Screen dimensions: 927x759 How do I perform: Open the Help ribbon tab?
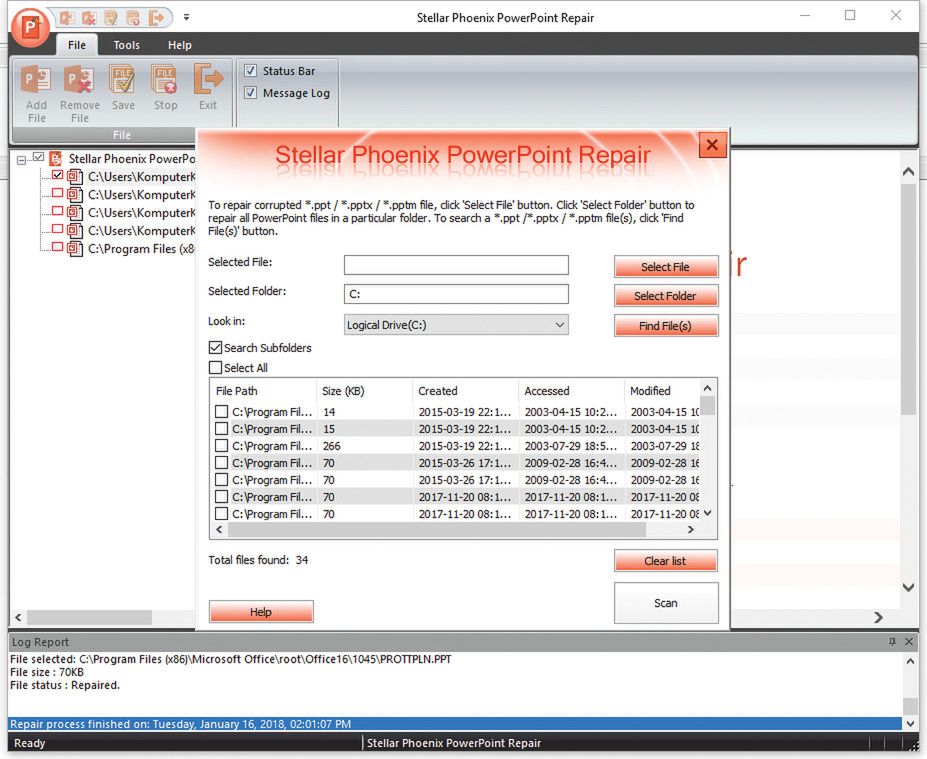tap(180, 45)
